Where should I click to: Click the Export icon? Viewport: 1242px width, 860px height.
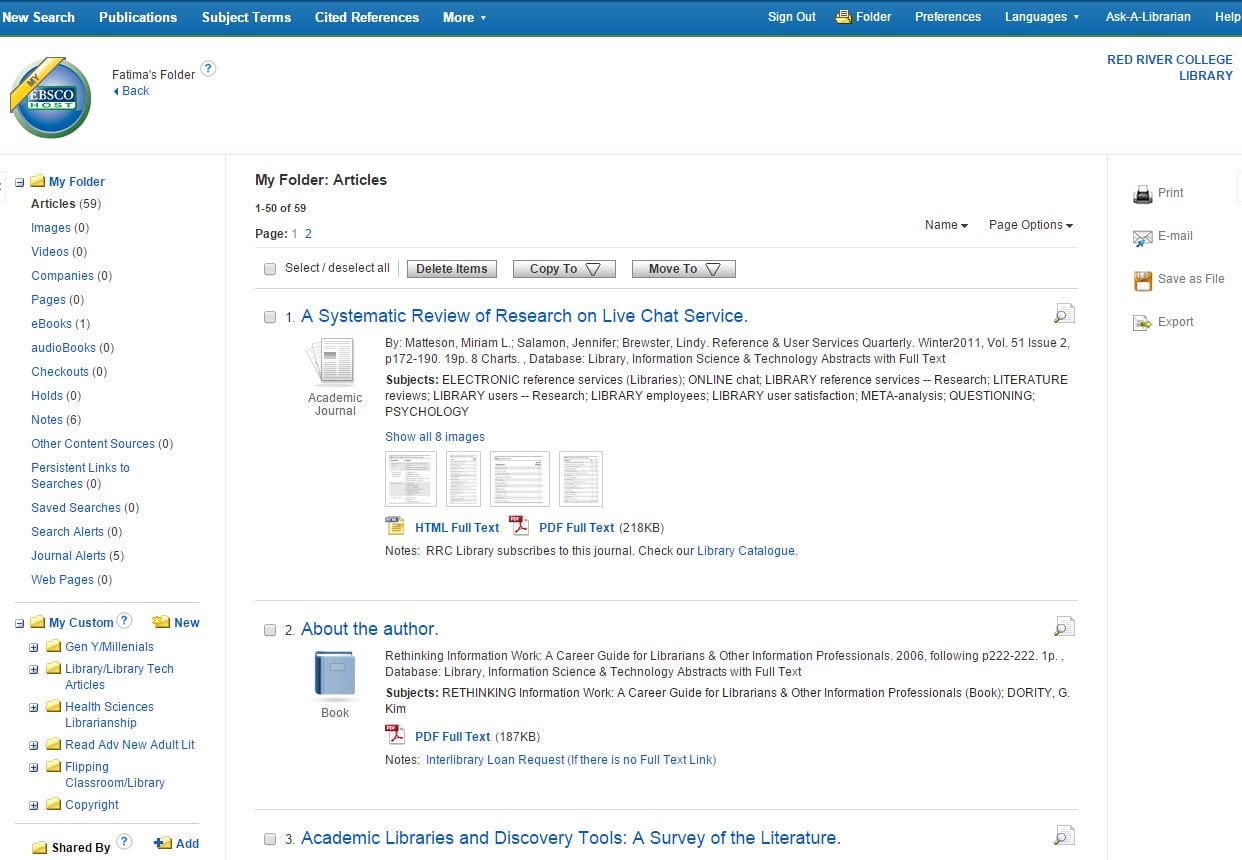tap(1142, 322)
